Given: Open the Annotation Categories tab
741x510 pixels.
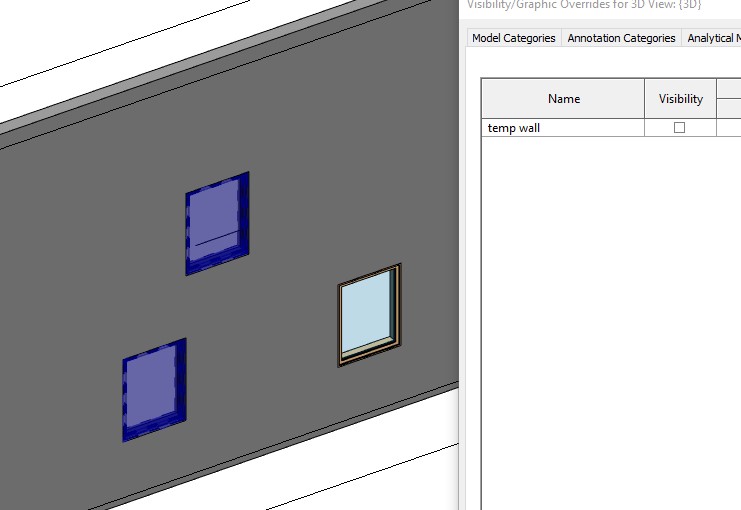Looking at the screenshot, I should click(621, 38).
